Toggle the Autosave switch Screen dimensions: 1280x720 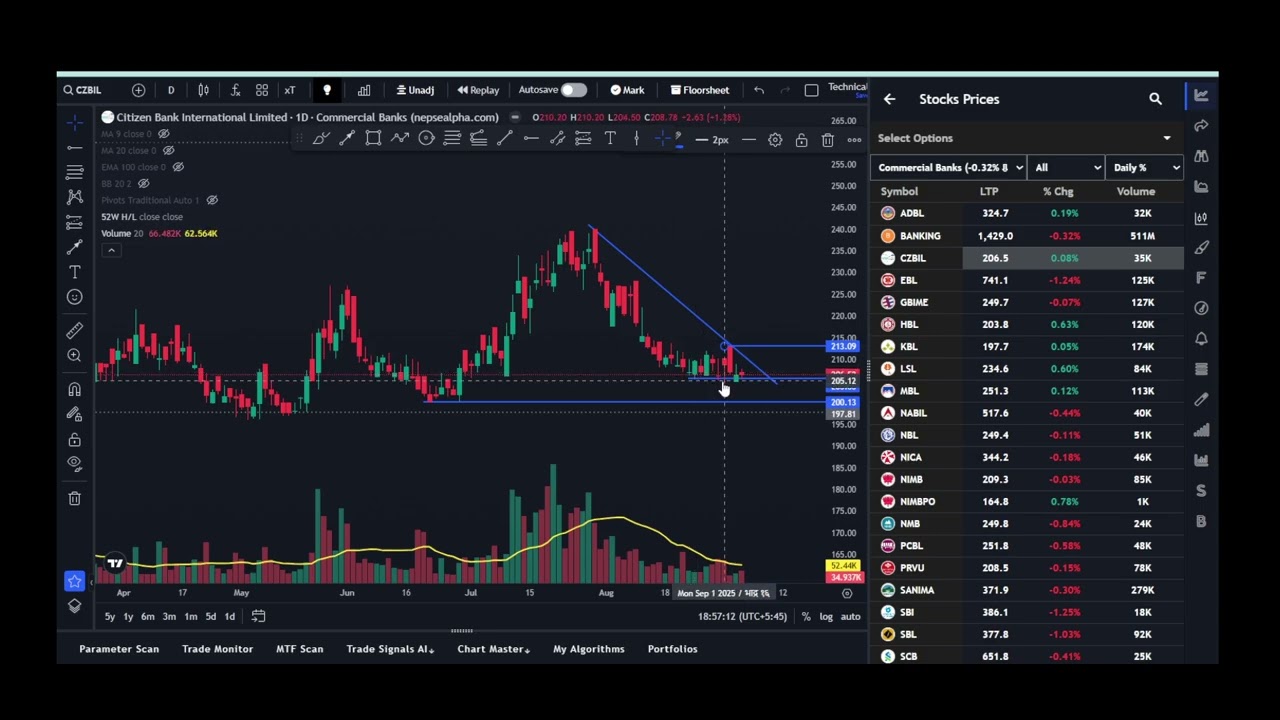573,90
